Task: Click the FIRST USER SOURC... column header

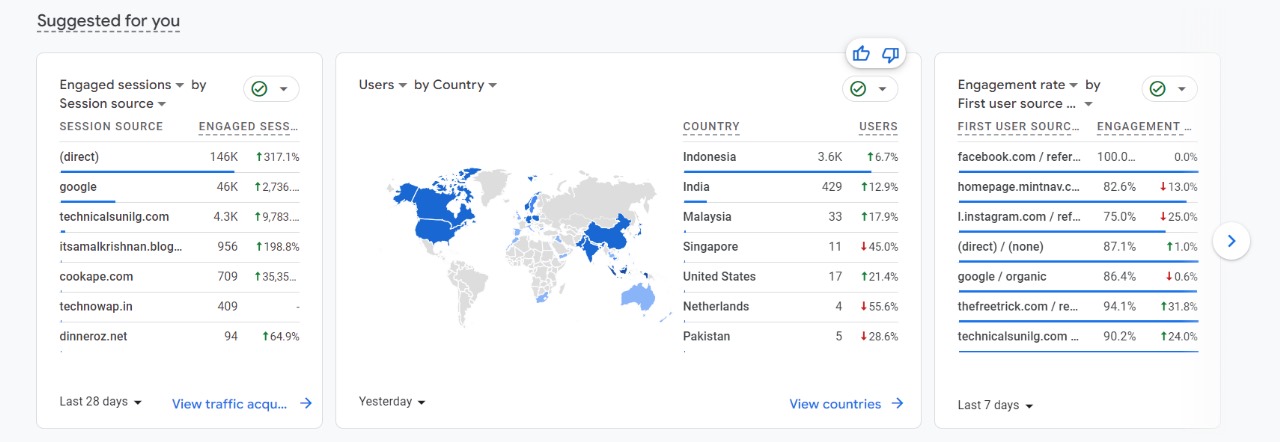Action: tap(1018, 127)
